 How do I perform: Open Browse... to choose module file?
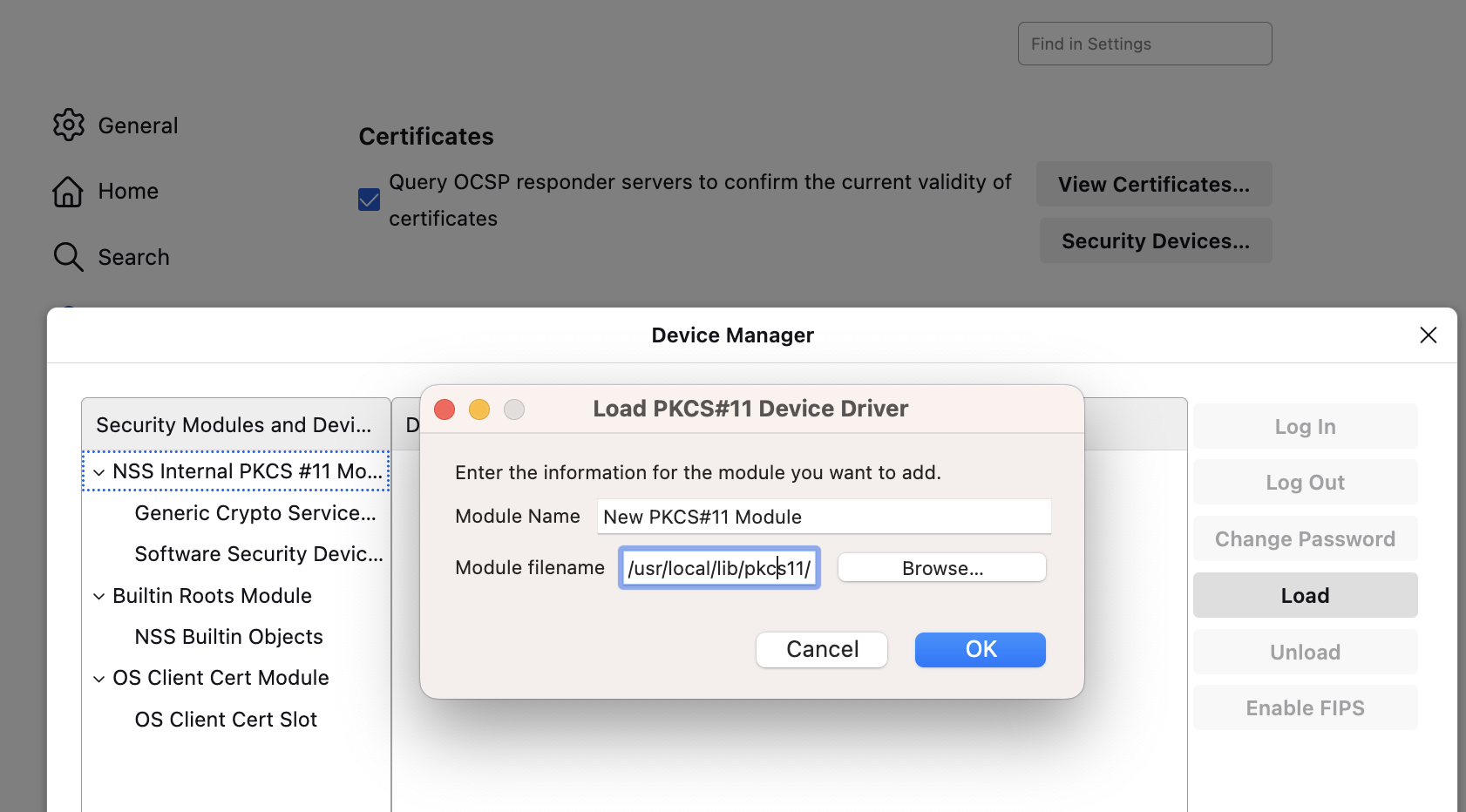click(941, 568)
